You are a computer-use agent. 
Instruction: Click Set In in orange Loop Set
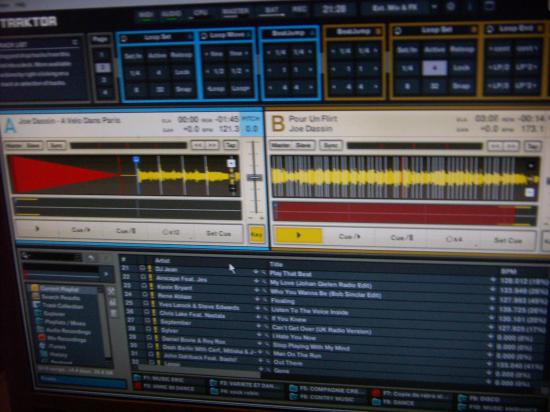coord(407,50)
